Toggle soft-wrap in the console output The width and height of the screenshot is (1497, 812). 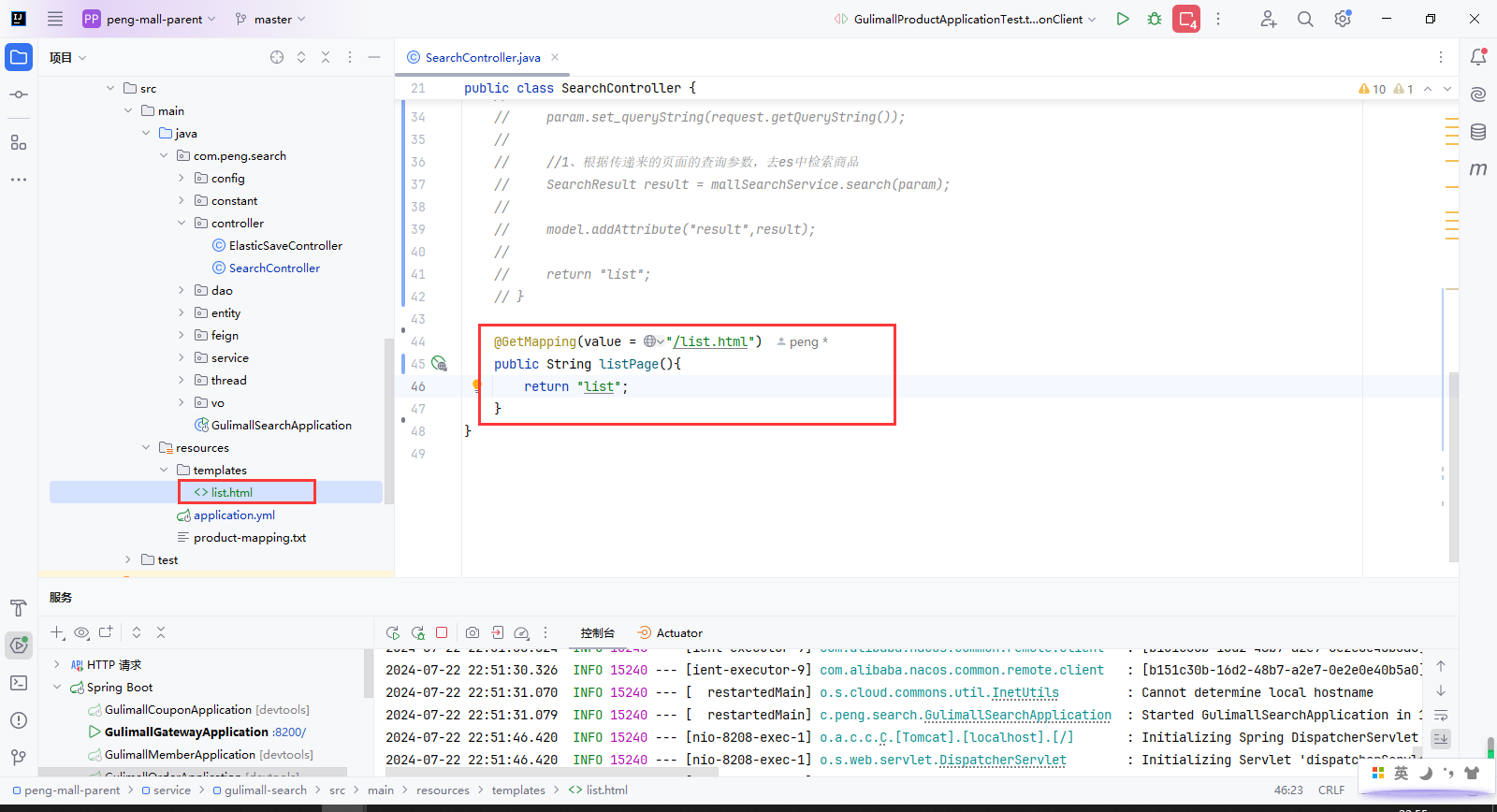[x=1441, y=715]
